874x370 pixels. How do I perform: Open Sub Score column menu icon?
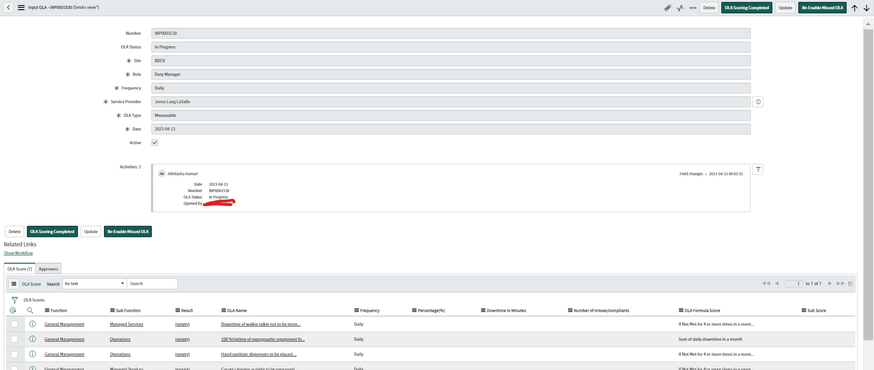pyautogui.click(x=803, y=310)
